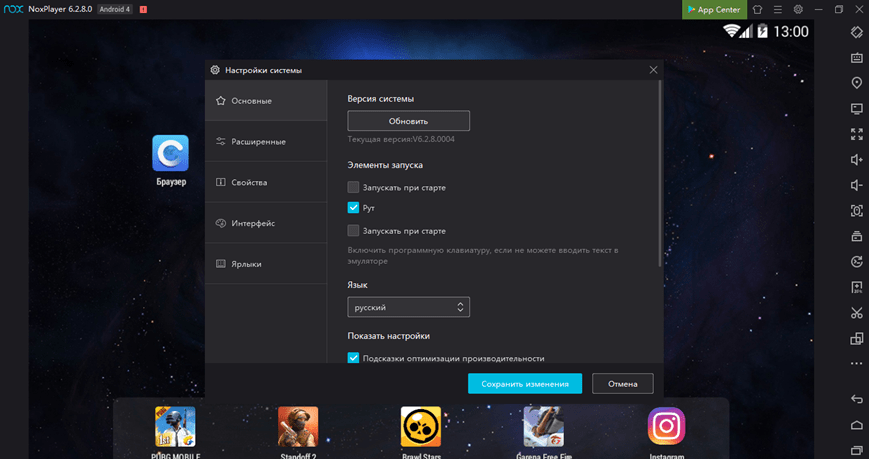The height and width of the screenshot is (459, 869).
Task: Uncheck the Рут checkbox
Action: 353,208
